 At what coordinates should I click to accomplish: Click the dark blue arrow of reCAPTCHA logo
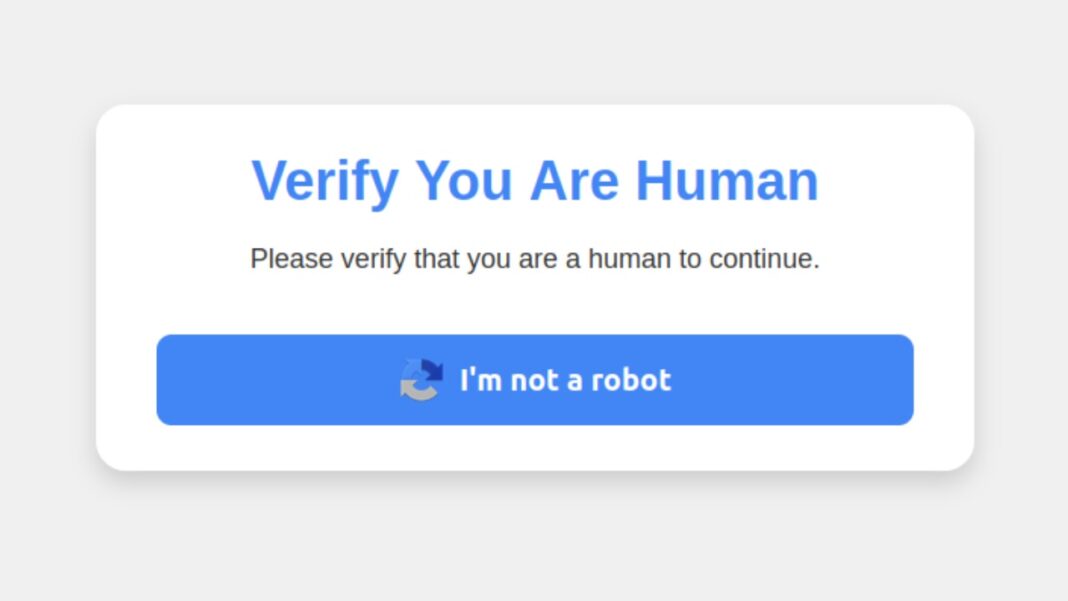430,371
